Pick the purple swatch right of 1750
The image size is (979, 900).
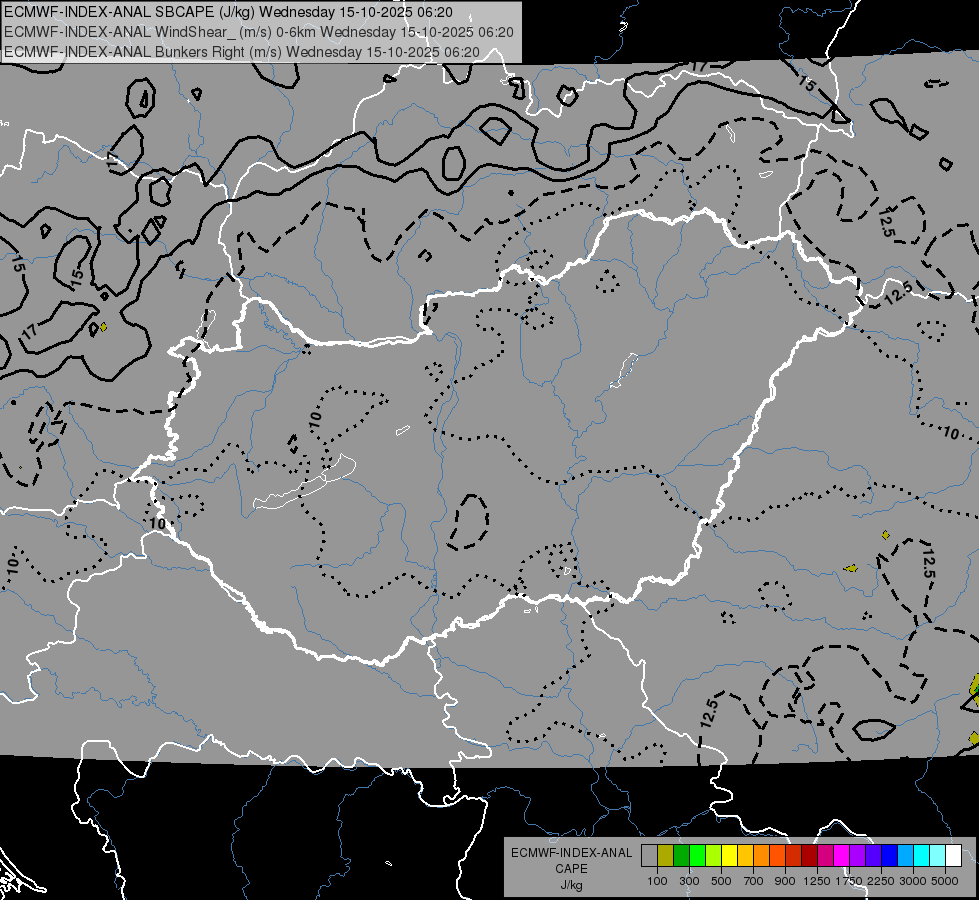[x=857, y=856]
